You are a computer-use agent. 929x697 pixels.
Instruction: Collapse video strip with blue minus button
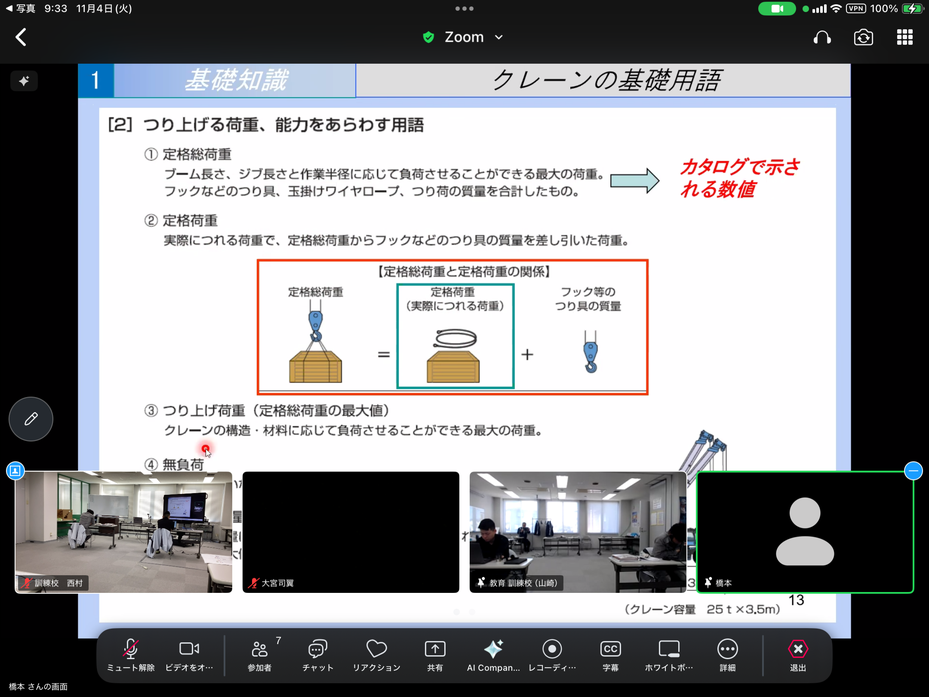pyautogui.click(x=913, y=471)
